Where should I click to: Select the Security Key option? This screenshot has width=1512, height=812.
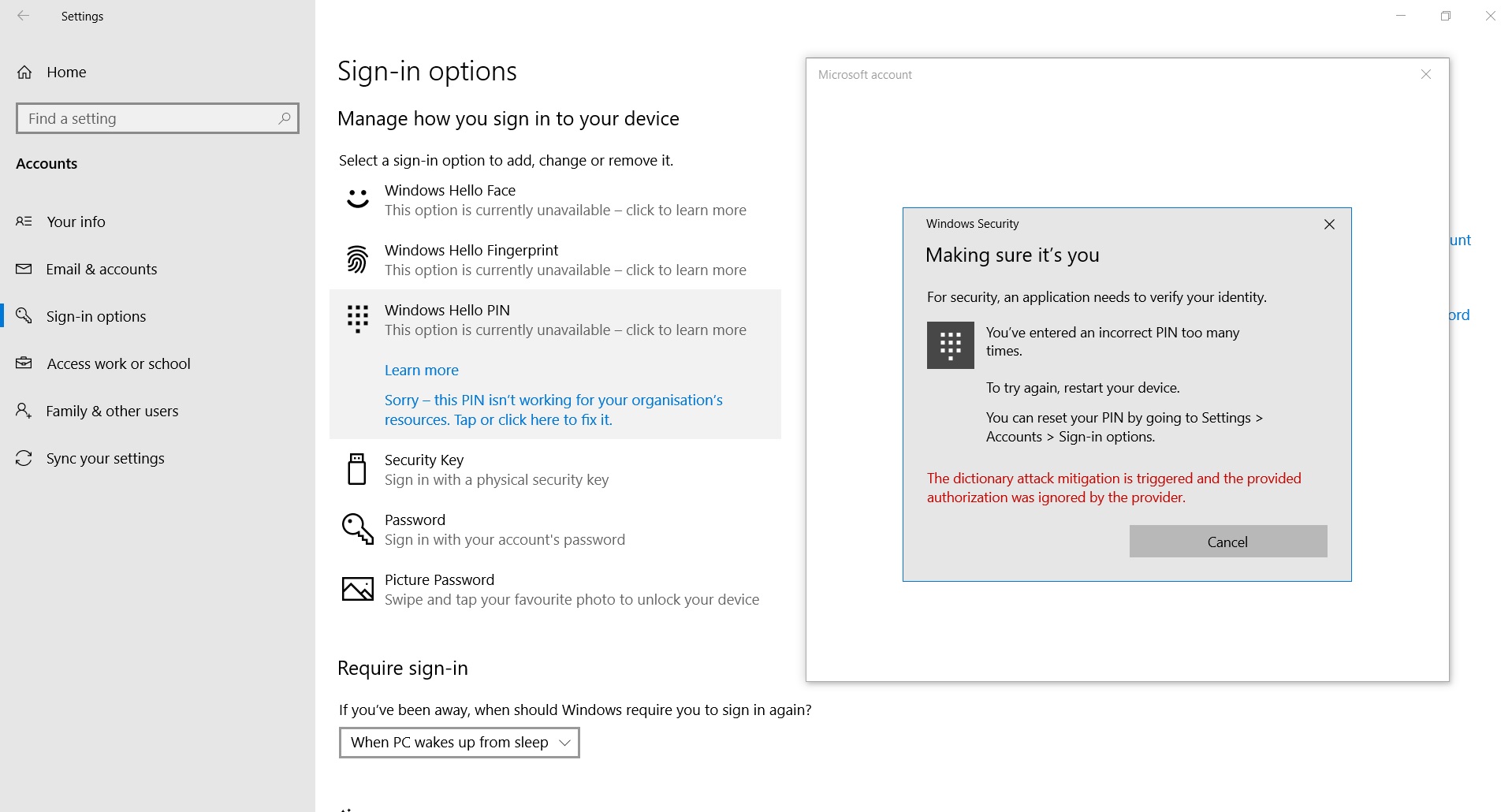pos(555,470)
